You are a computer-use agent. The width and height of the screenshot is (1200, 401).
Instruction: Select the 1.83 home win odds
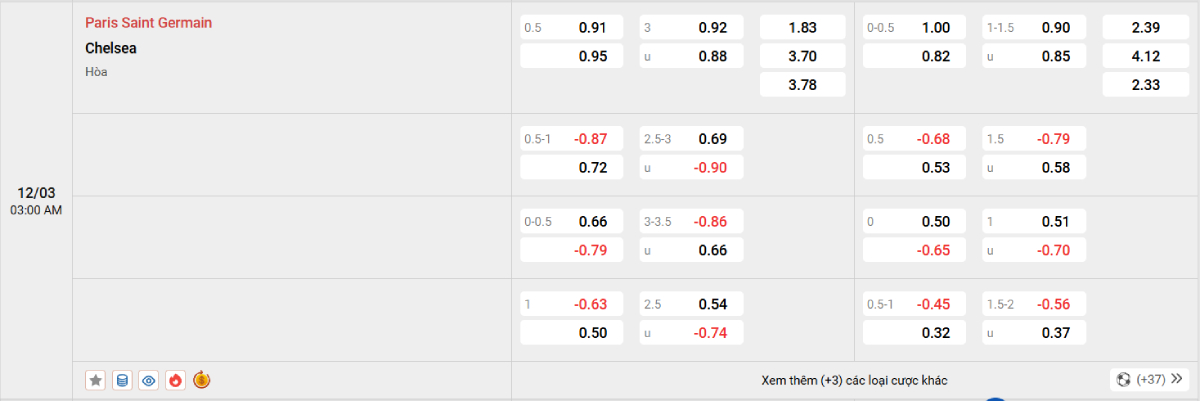coord(802,28)
